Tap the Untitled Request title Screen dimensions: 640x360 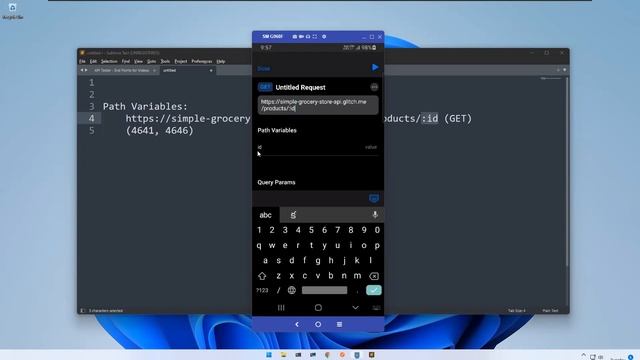pyautogui.click(x=300, y=87)
